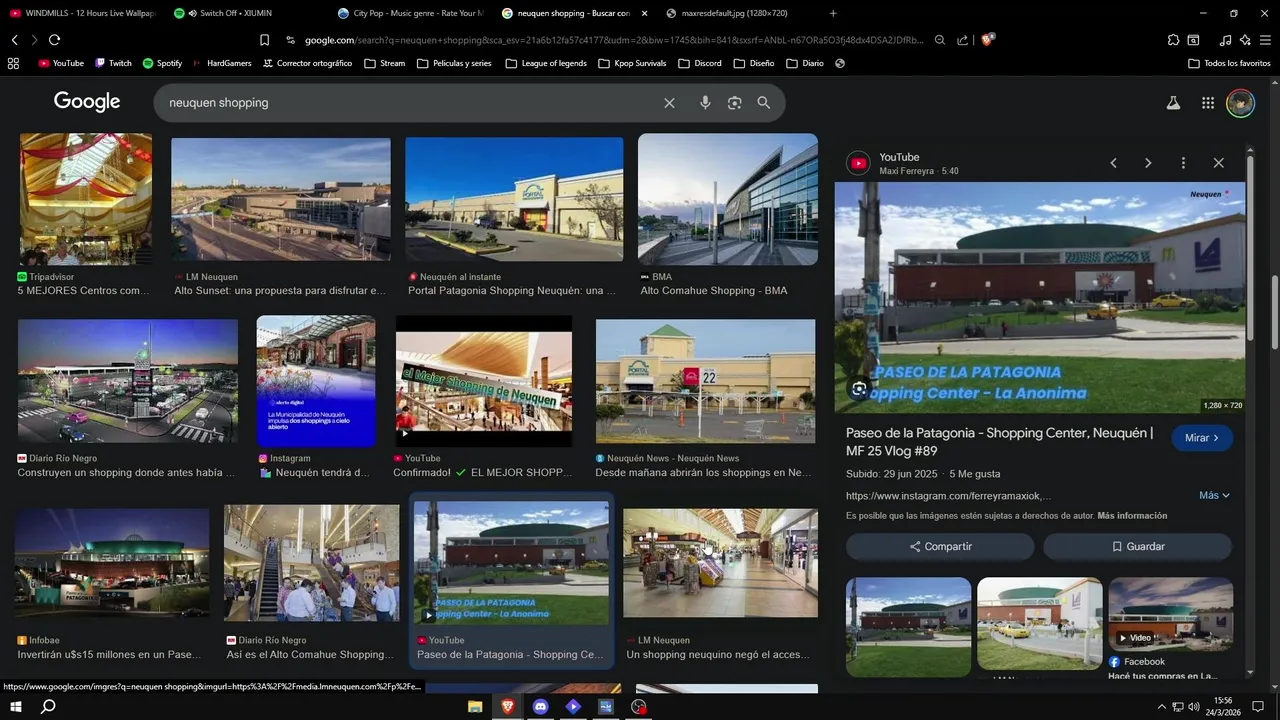Open the taskbar volume speaker icon
Viewport: 1280px width, 720px height.
click(1194, 707)
